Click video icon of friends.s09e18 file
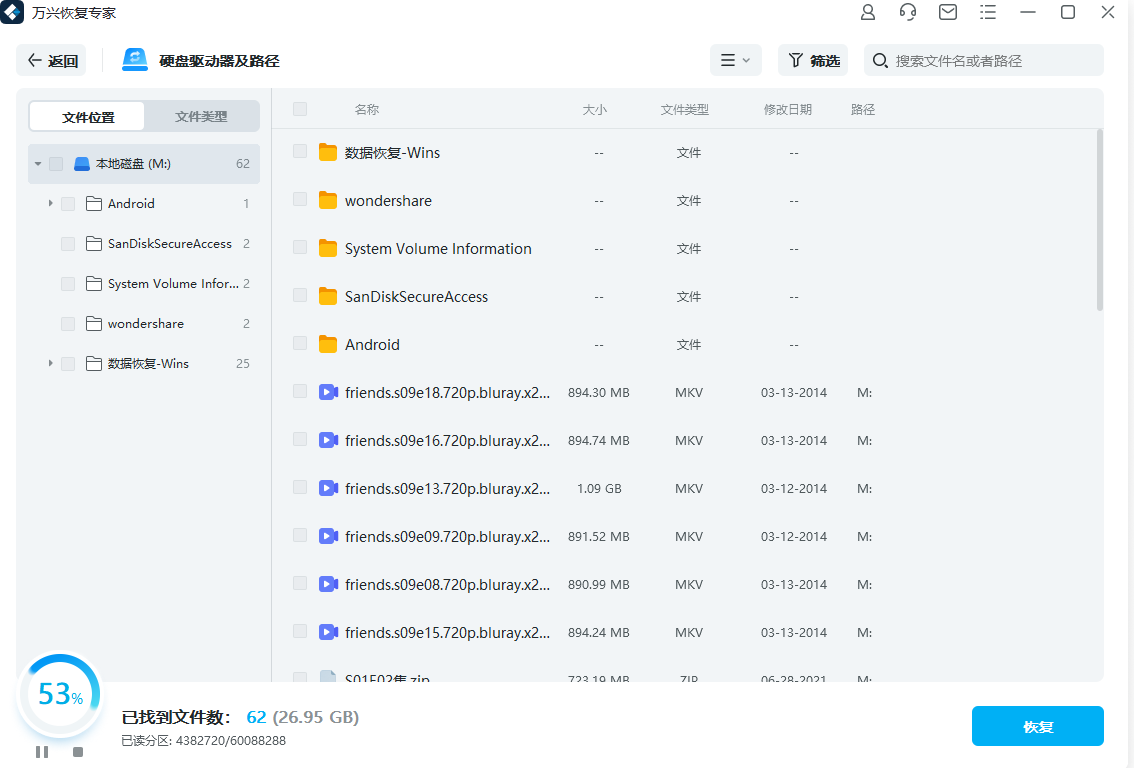 pos(328,392)
